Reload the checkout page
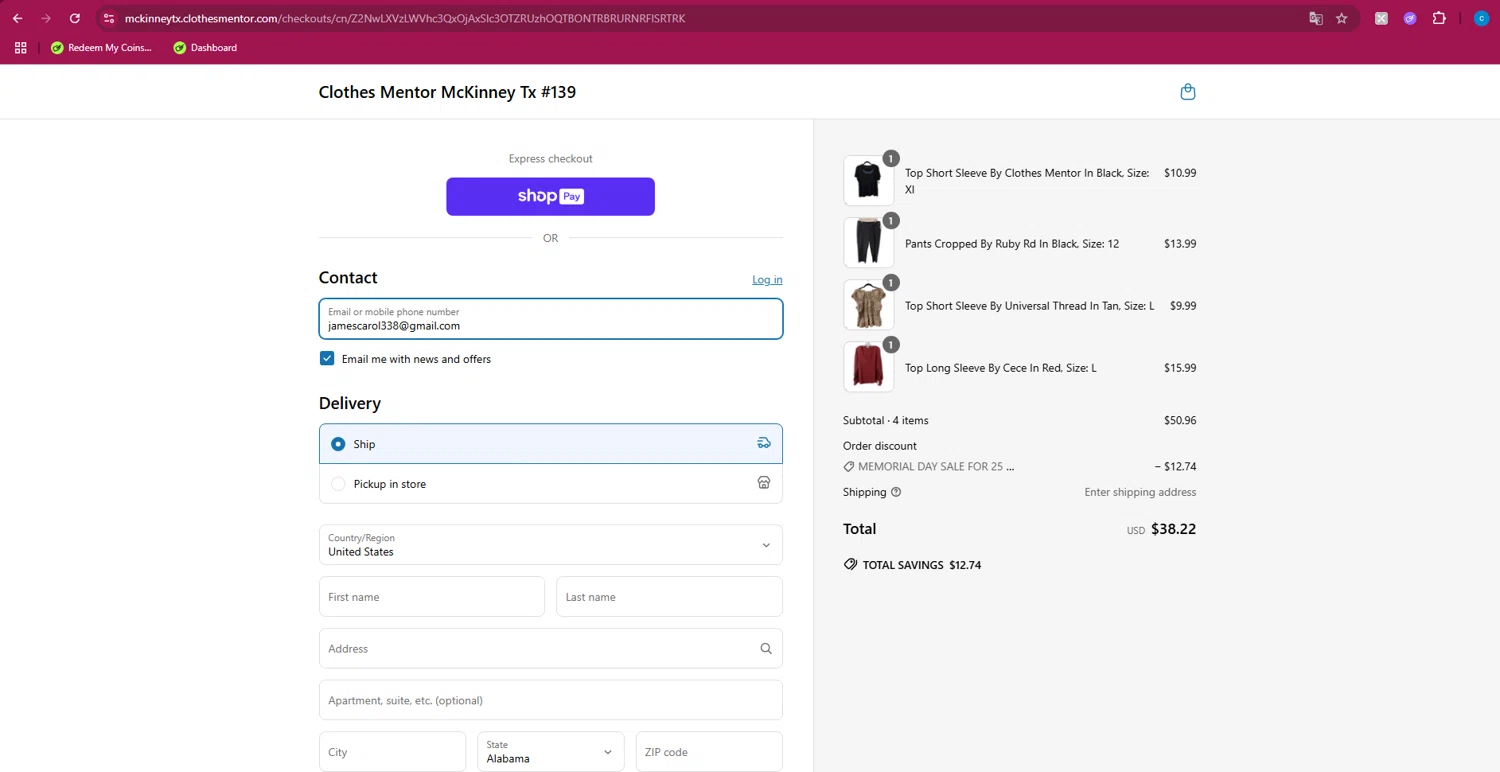 pyautogui.click(x=75, y=18)
